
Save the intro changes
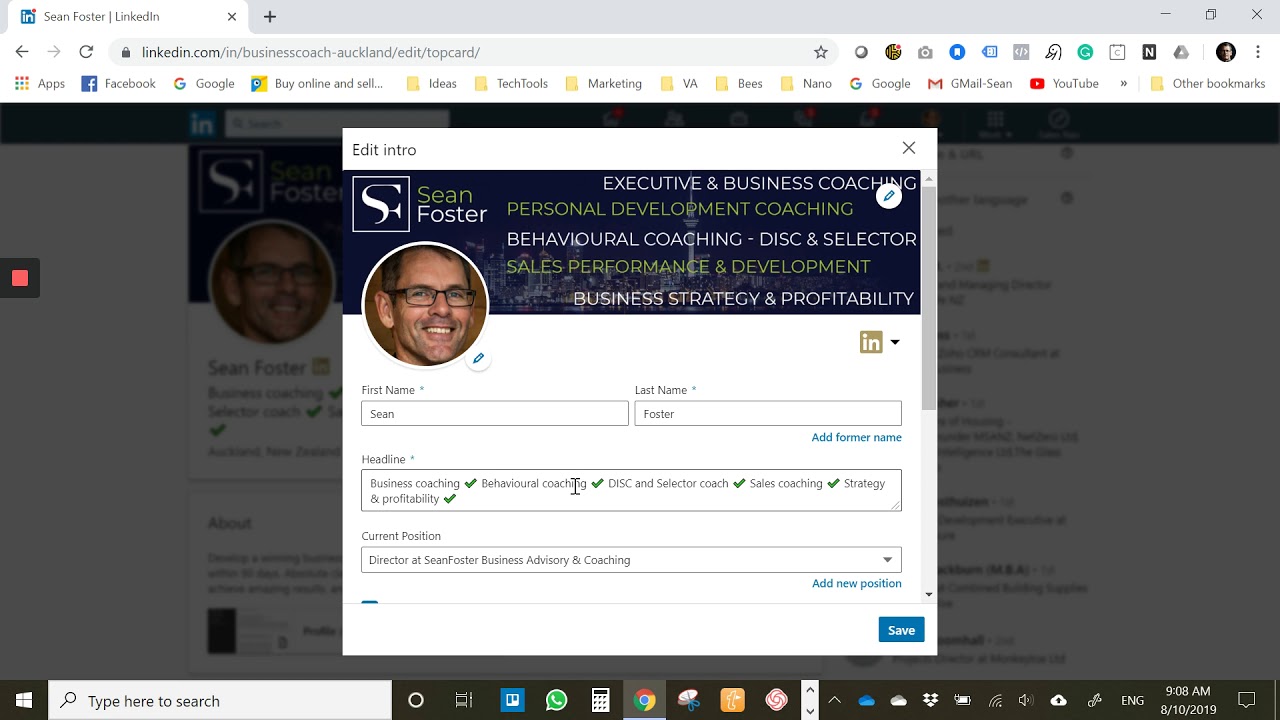[901, 630]
